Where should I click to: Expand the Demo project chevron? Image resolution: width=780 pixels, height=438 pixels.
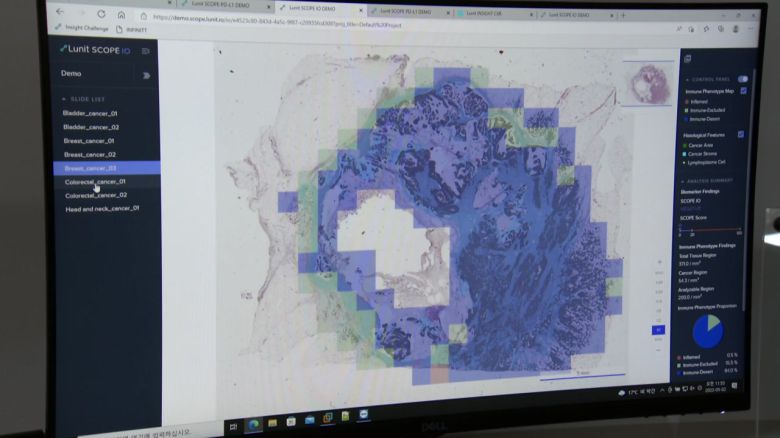click(x=146, y=74)
